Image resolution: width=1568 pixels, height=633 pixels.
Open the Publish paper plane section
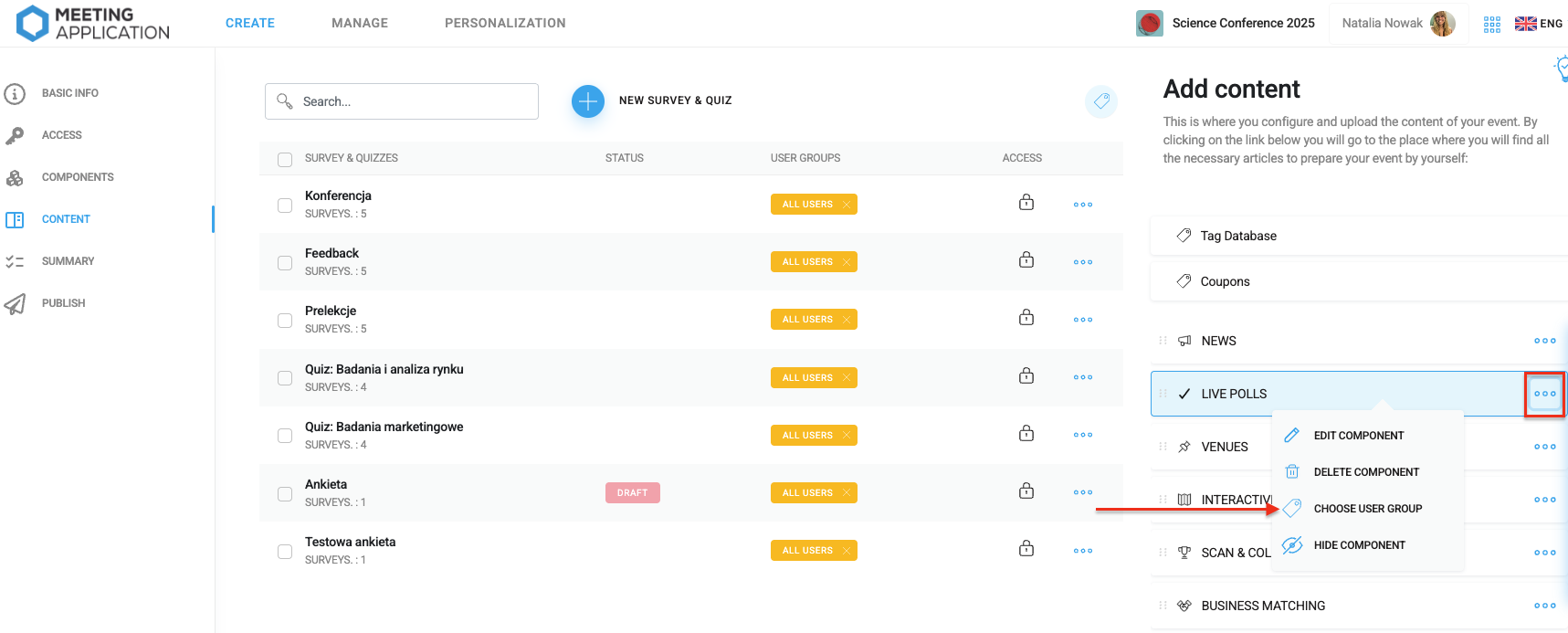62,303
